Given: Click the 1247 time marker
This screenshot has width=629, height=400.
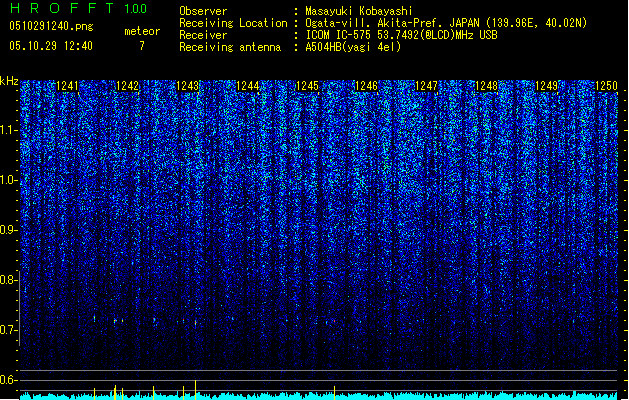Looking at the screenshot, I should point(426,86).
